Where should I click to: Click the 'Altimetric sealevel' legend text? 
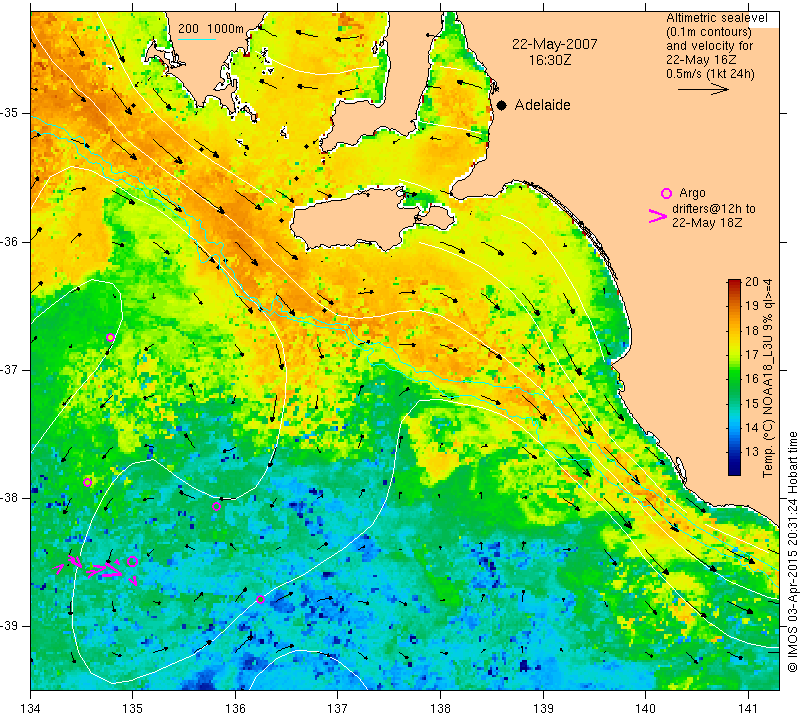pos(716,18)
